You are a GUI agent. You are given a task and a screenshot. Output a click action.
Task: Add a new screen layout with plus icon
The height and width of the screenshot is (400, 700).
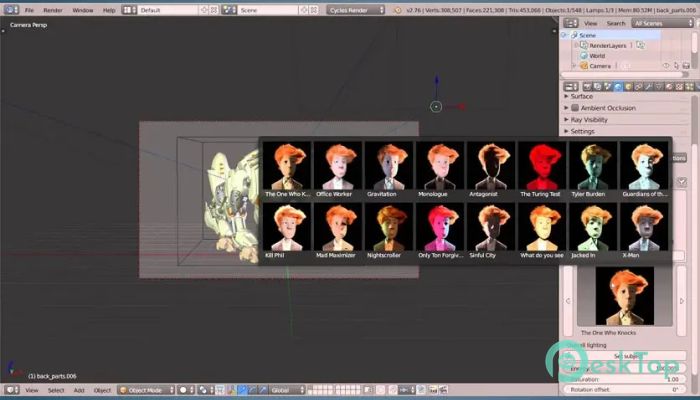tap(204, 10)
